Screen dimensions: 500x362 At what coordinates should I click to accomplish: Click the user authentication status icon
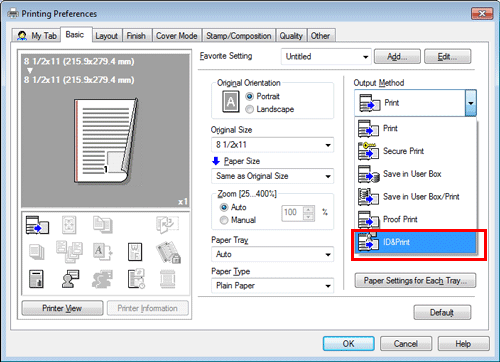pos(70,279)
